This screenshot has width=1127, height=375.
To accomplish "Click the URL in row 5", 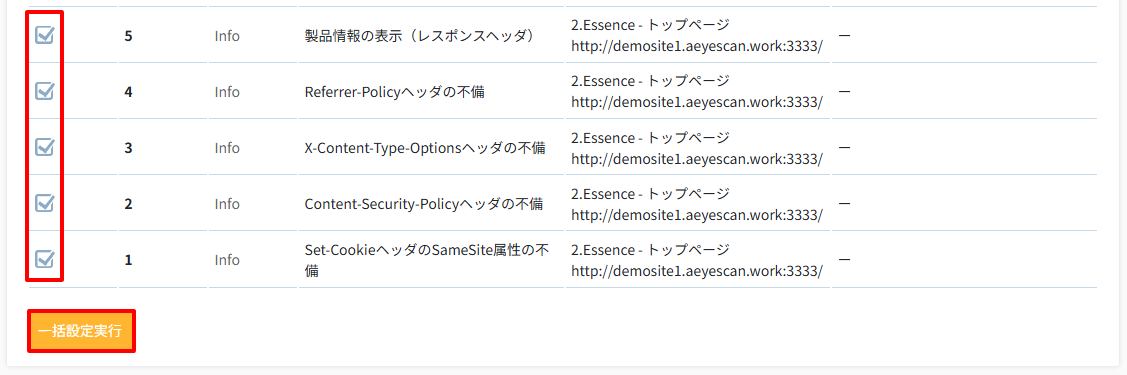I will 696,45.
